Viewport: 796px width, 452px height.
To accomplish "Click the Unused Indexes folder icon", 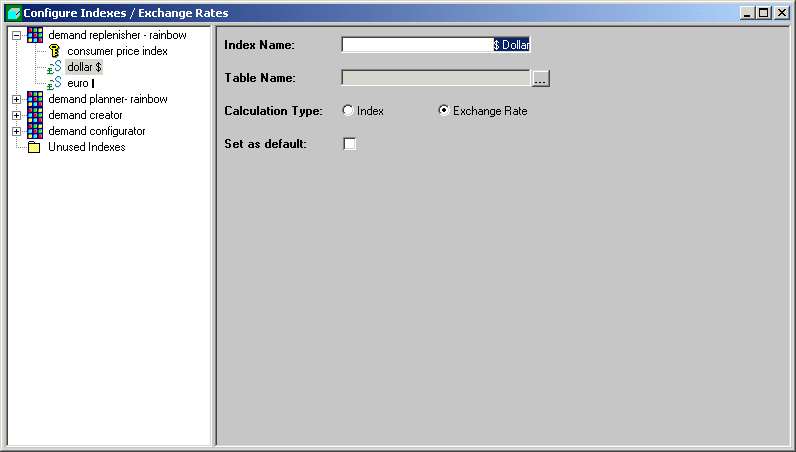I will 34,147.
